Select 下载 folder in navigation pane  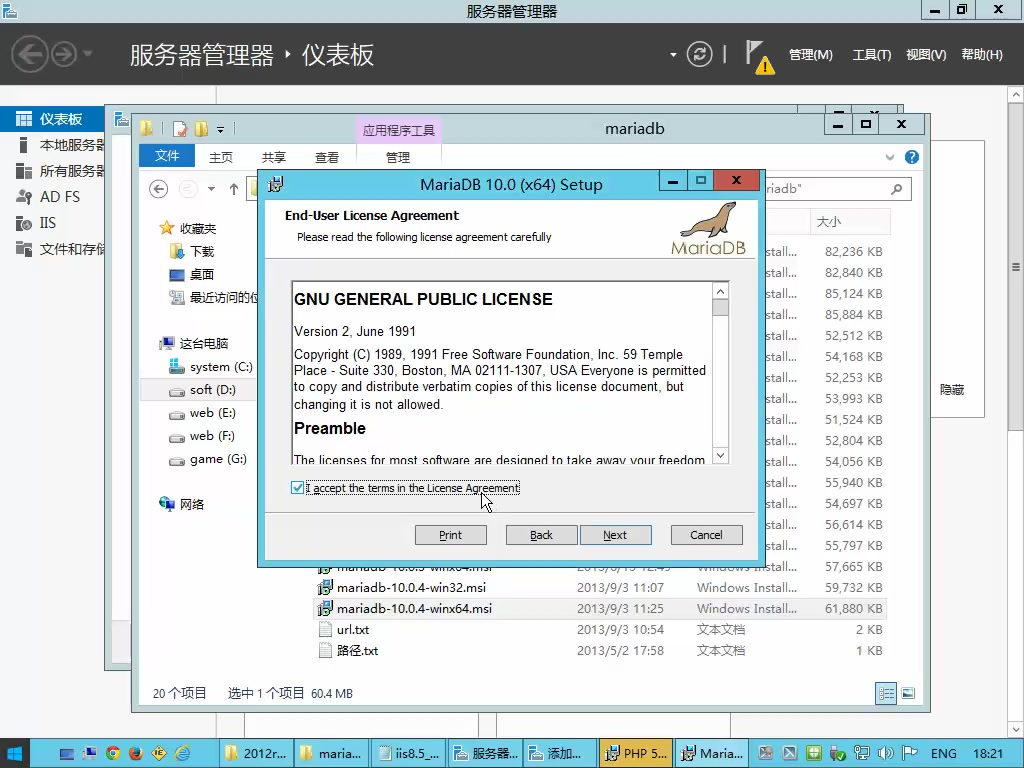202,251
